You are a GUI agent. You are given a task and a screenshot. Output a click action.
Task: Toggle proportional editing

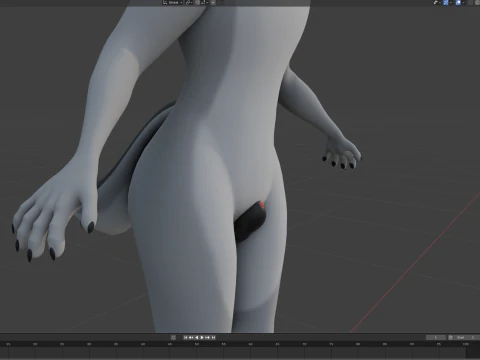click(213, 2)
